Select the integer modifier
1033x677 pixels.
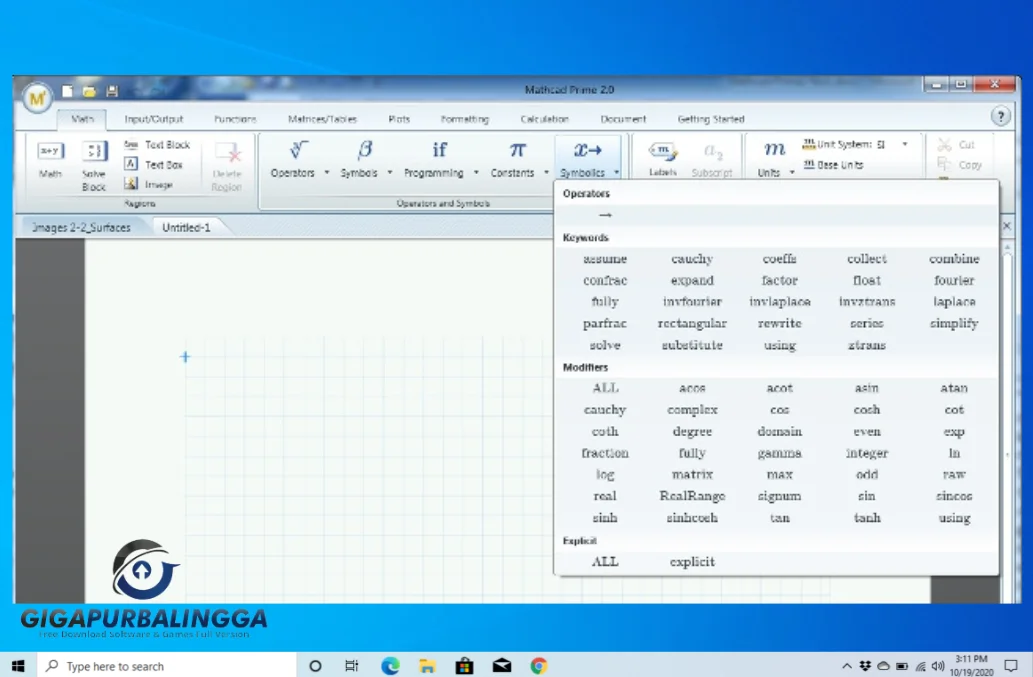(866, 453)
